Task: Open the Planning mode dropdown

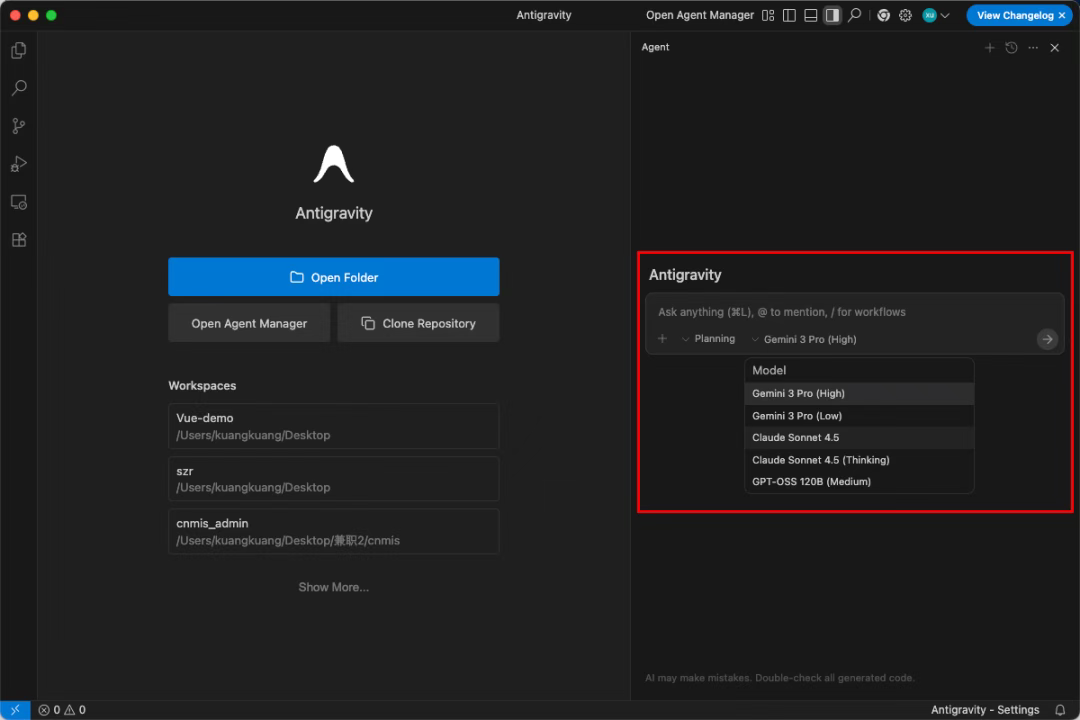Action: 708,339
